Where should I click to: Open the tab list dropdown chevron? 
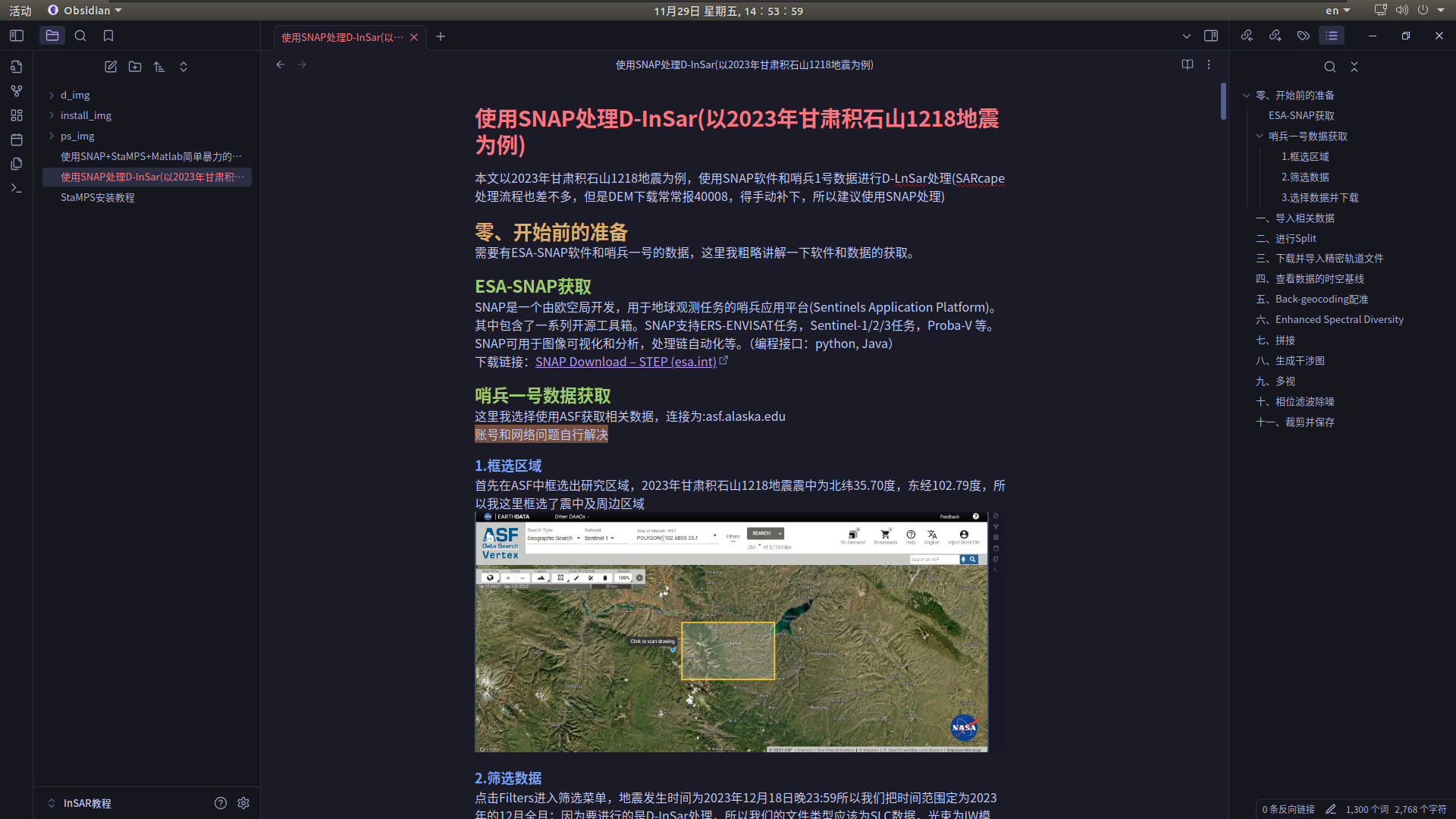tap(1187, 36)
